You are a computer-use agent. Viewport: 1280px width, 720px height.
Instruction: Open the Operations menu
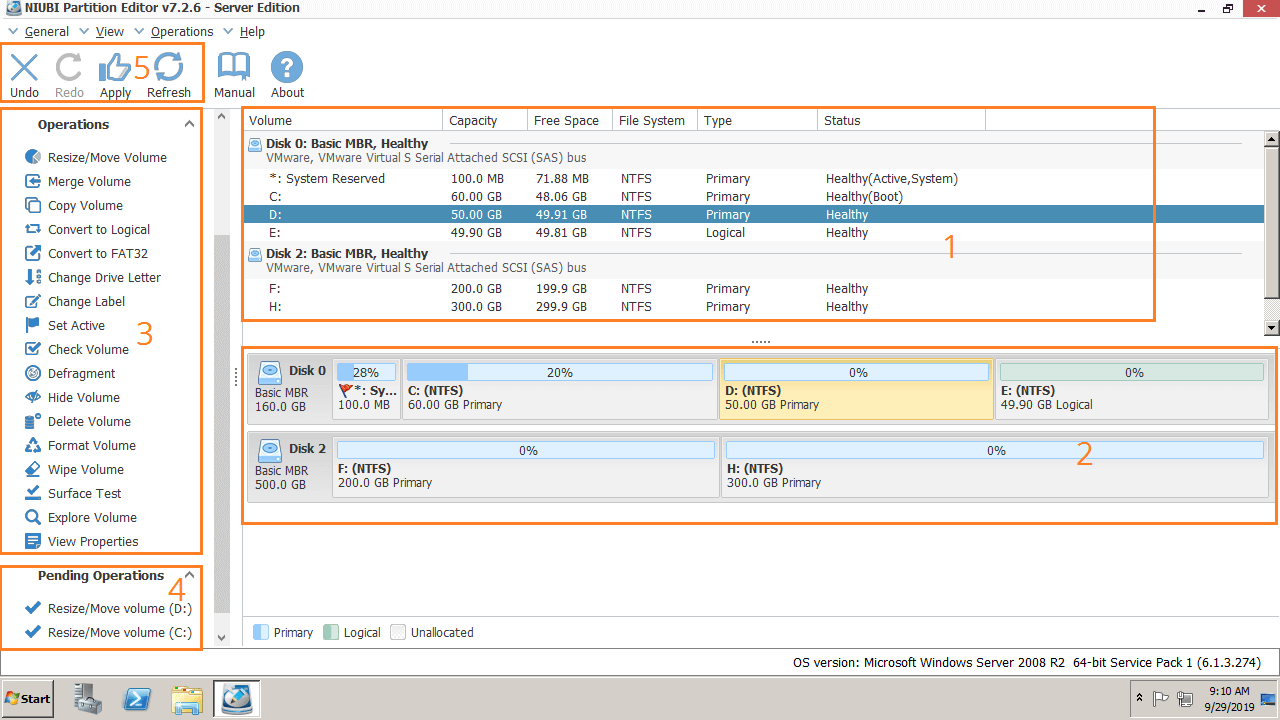[181, 31]
